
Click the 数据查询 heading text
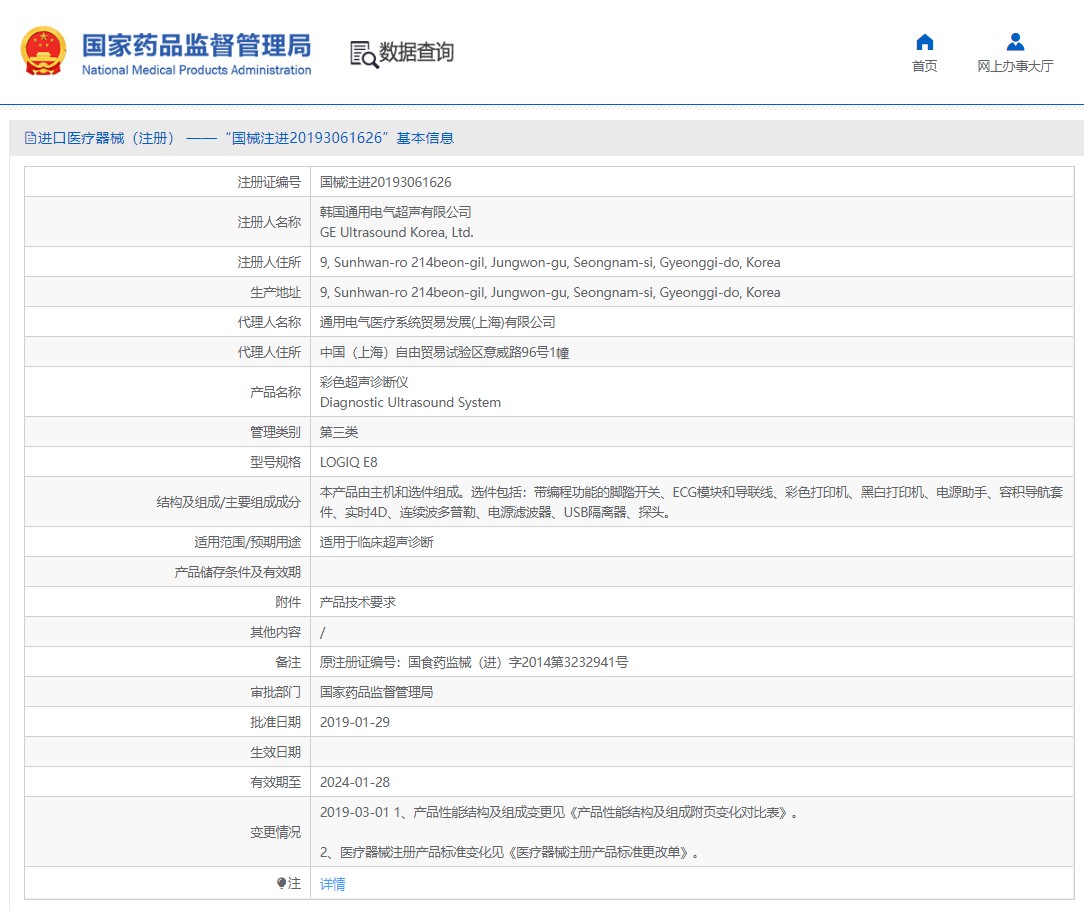416,52
